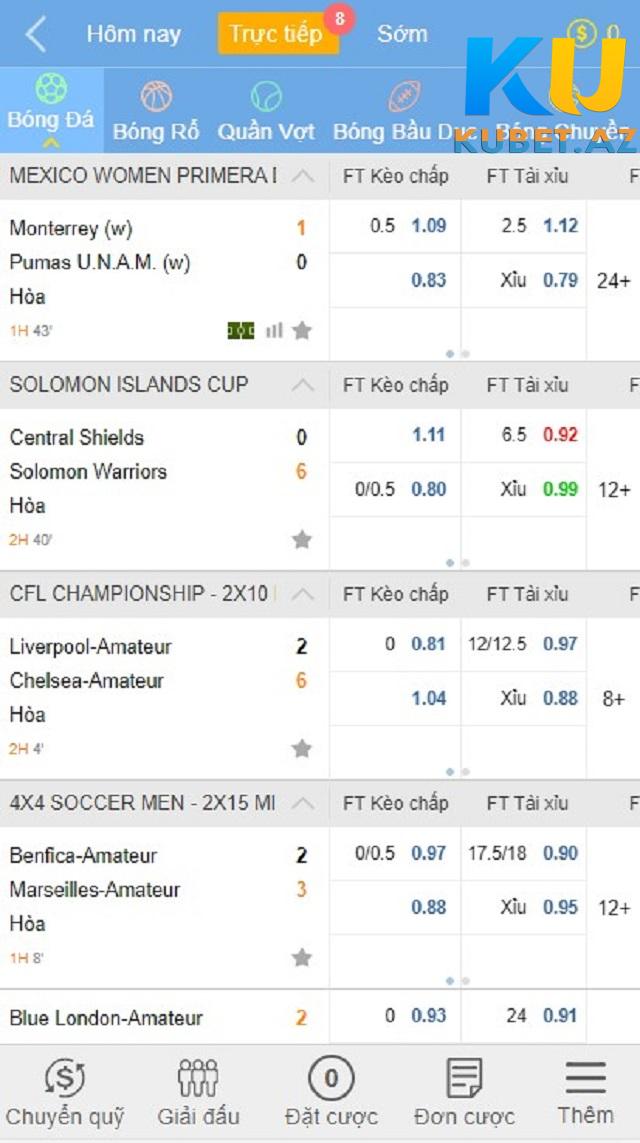Open 24+ more markets for Monterrey match
Screen dimensions: 640x1143
pos(613,281)
